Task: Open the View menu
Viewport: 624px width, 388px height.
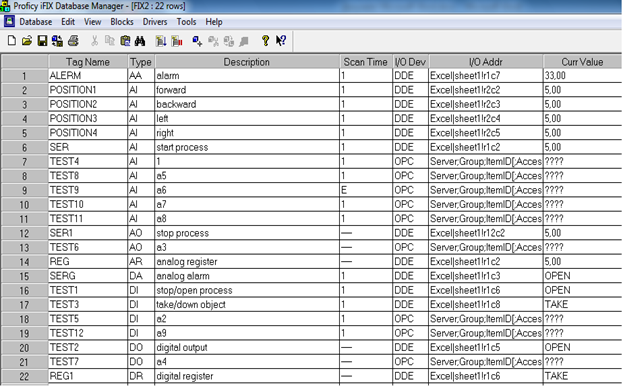Action: point(92,22)
